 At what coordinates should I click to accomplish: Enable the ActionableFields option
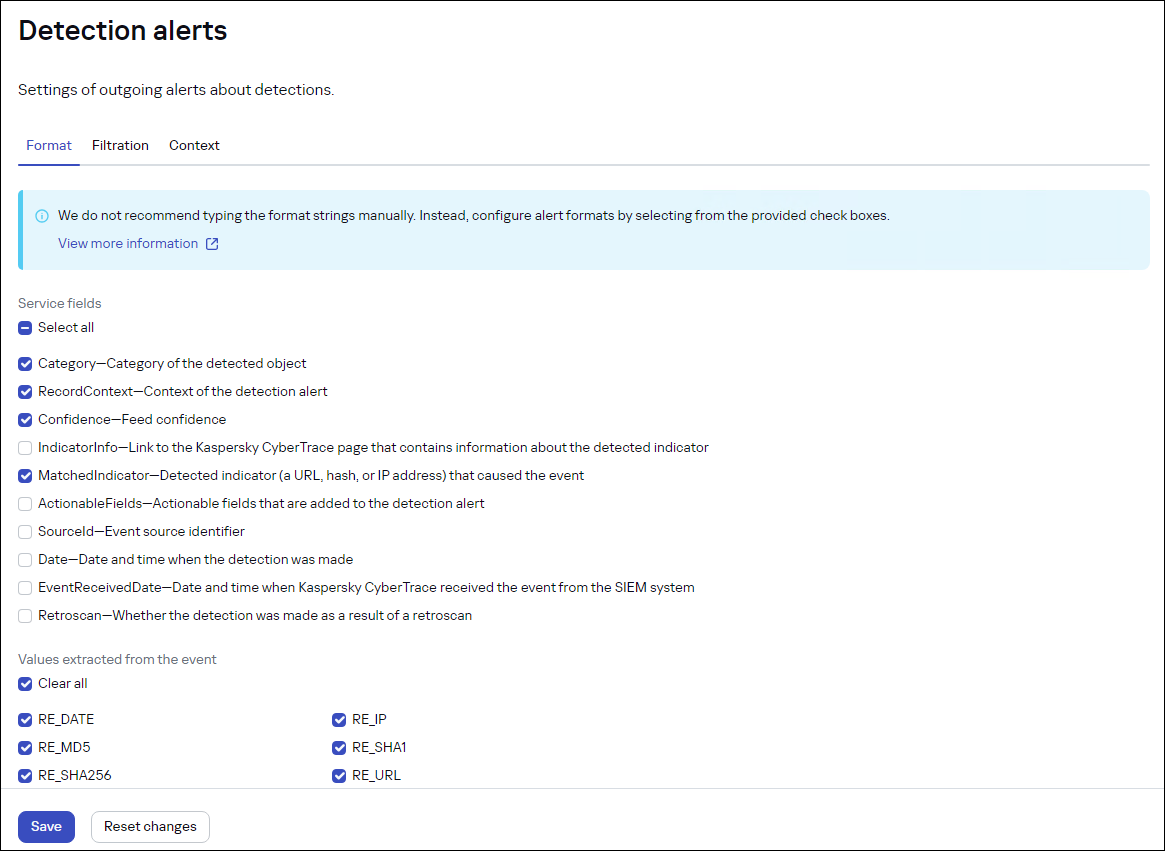24,503
